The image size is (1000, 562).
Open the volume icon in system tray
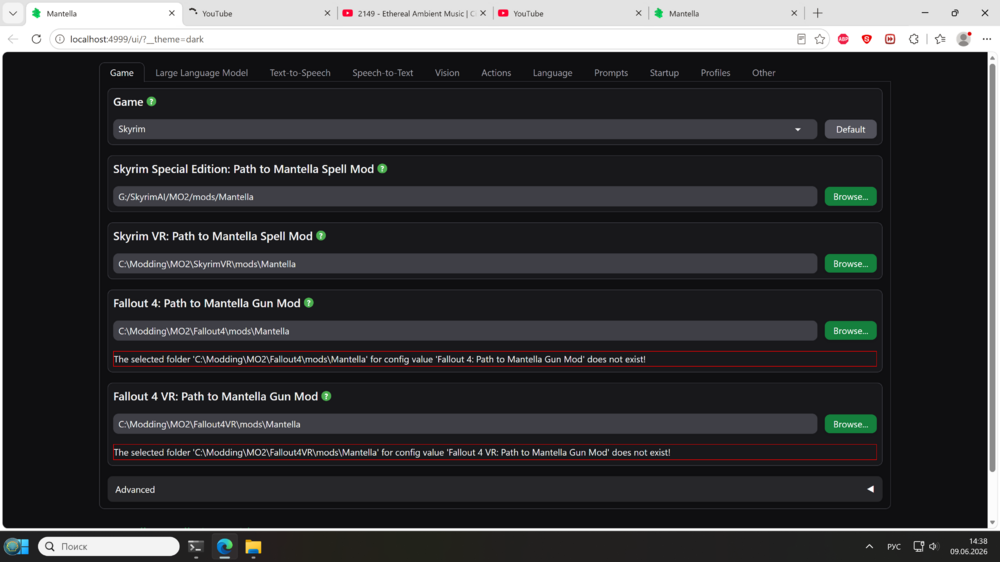pos(934,547)
